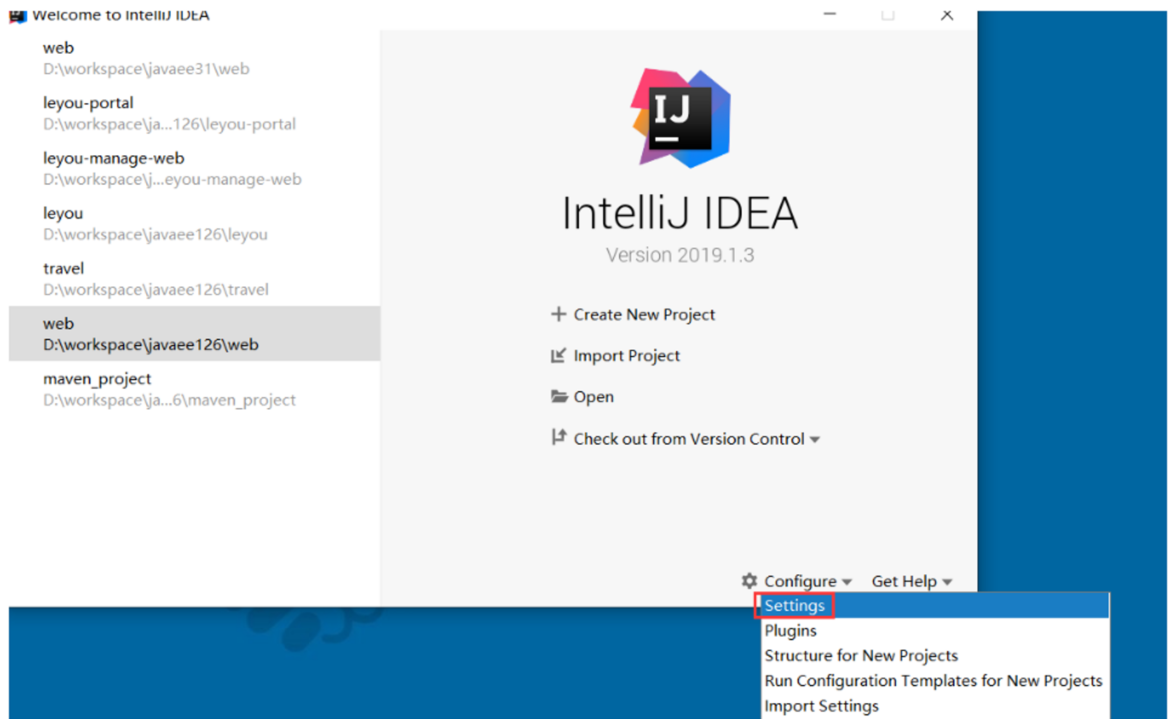Create New Project

point(644,314)
